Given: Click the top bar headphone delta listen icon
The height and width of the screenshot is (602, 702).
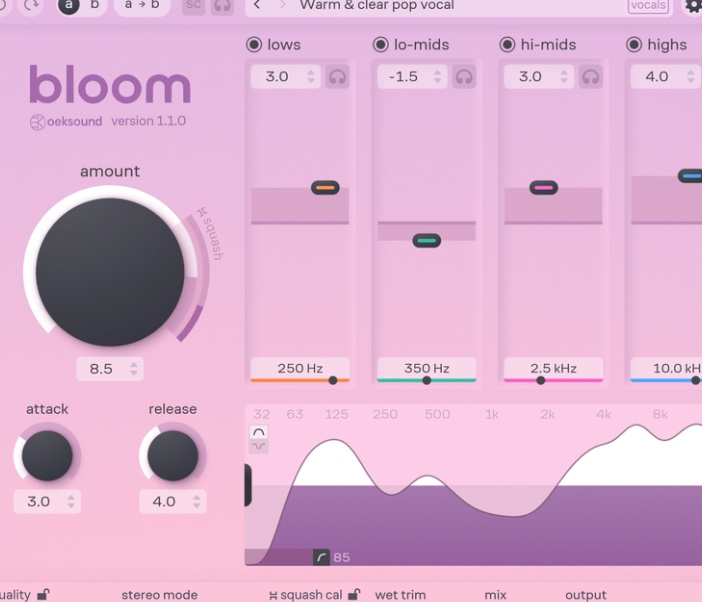Looking at the screenshot, I should (223, 6).
